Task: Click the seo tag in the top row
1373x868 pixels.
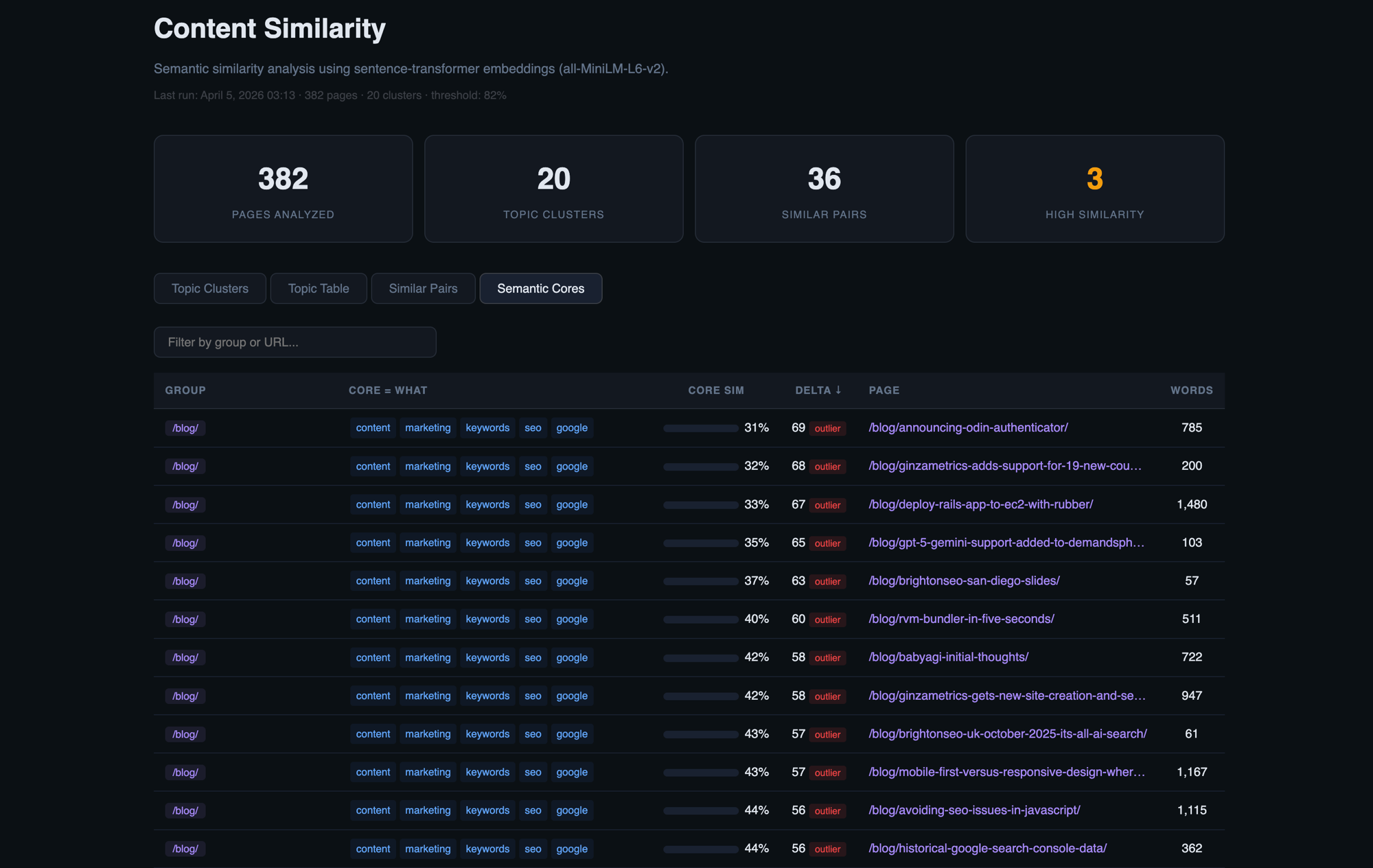Action: pos(532,427)
